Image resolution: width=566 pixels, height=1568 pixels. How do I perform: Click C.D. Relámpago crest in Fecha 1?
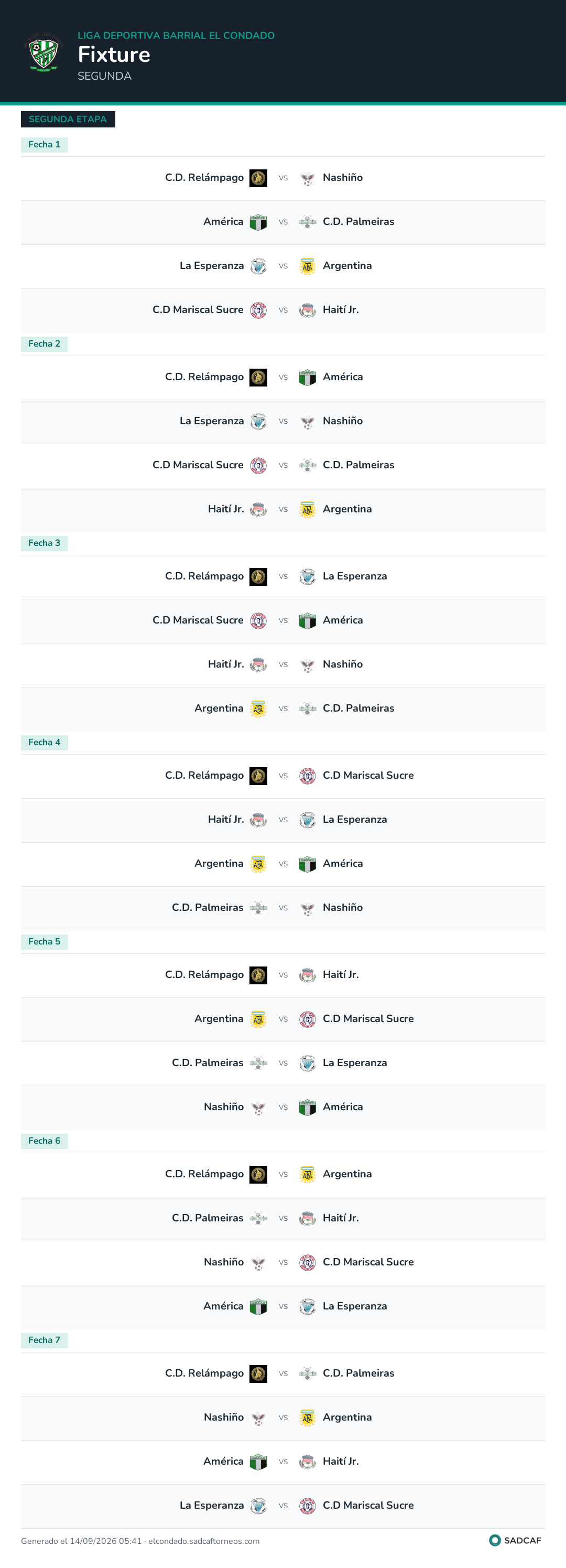259,178
